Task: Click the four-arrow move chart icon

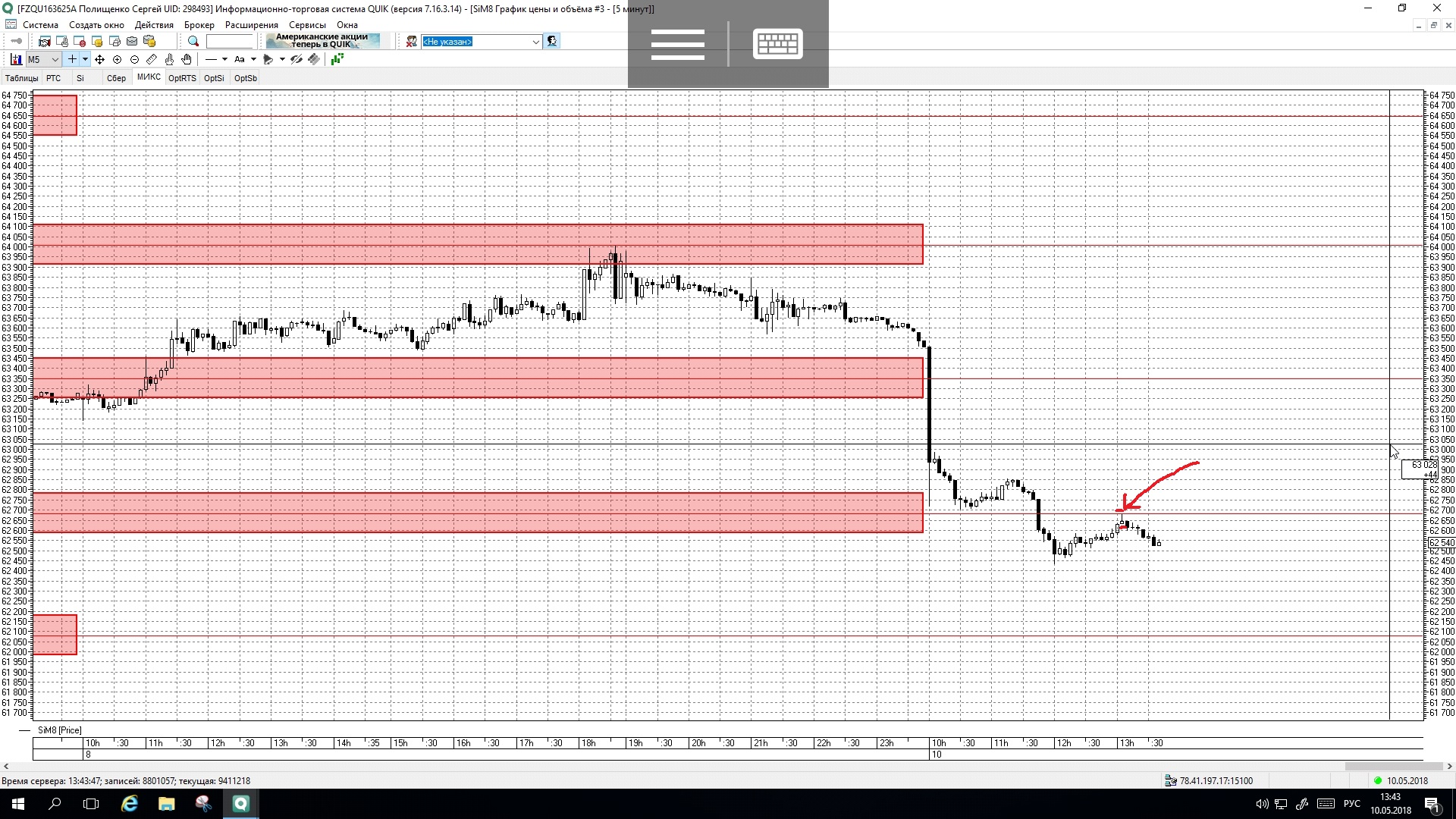Action: (99, 59)
